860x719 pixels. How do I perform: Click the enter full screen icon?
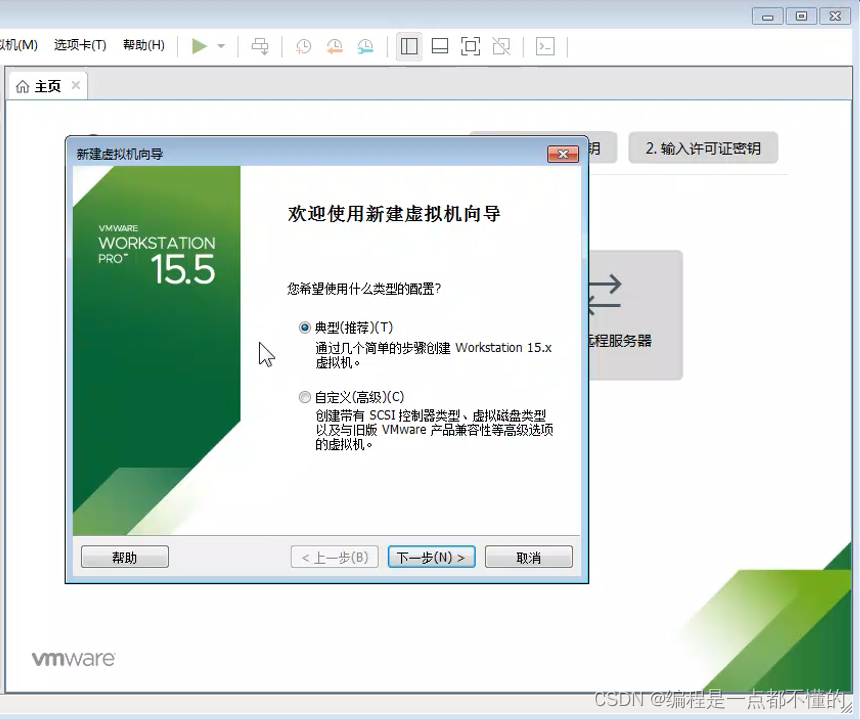[x=471, y=46]
